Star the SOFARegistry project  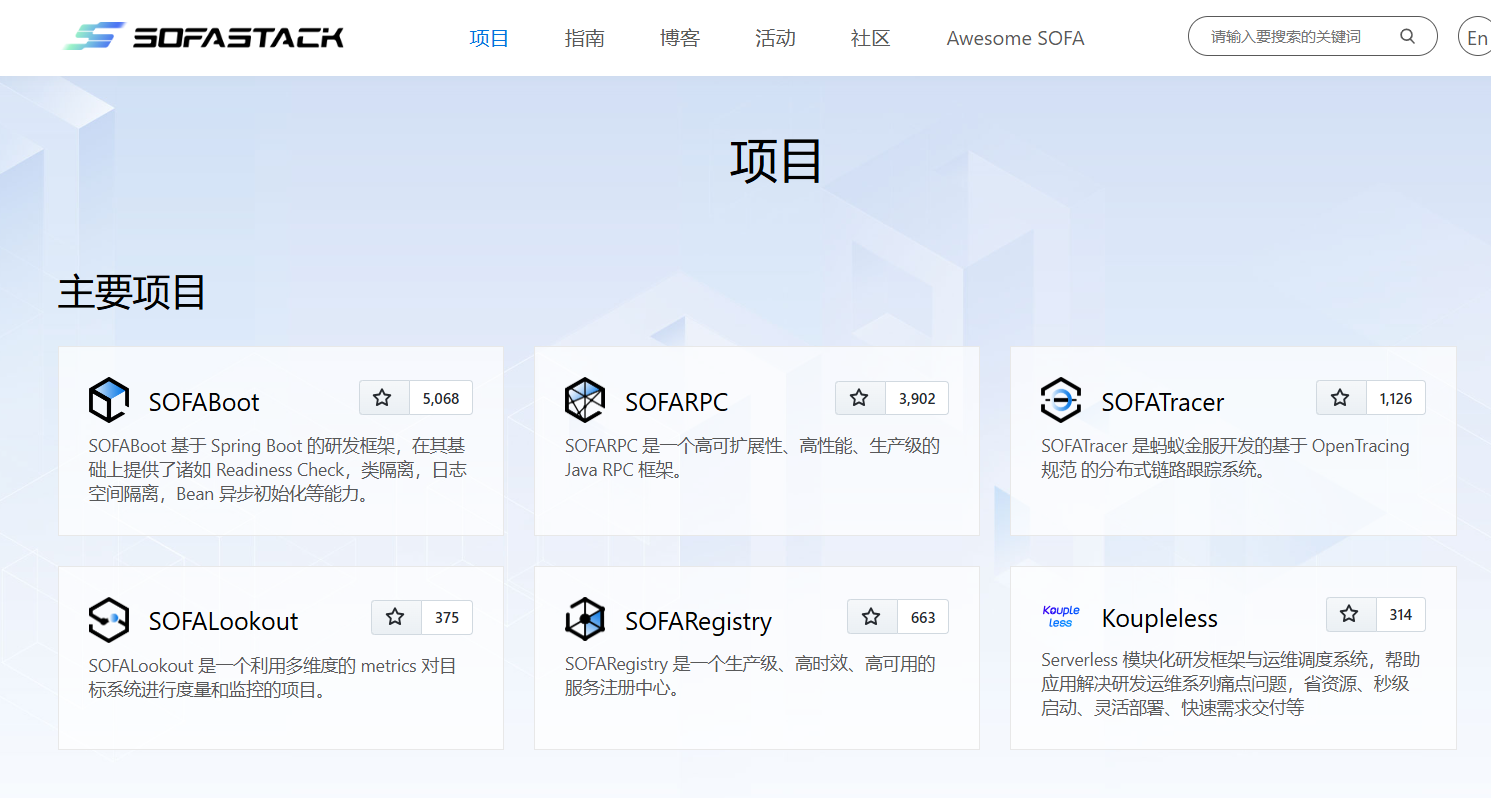pyautogui.click(x=873, y=617)
